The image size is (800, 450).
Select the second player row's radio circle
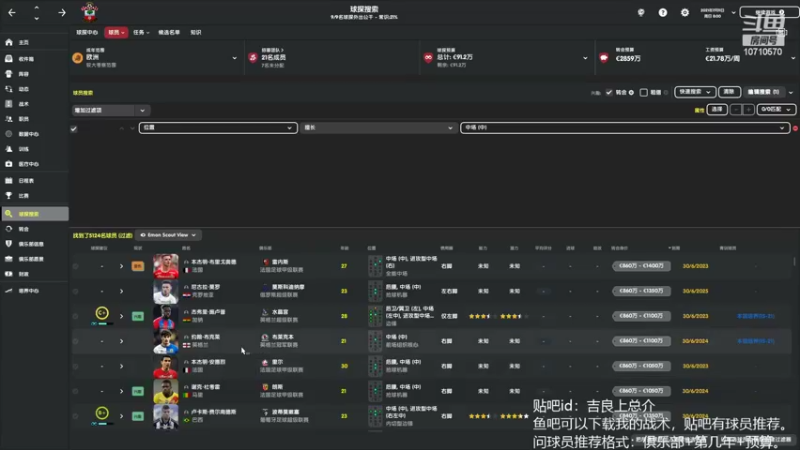[76, 291]
